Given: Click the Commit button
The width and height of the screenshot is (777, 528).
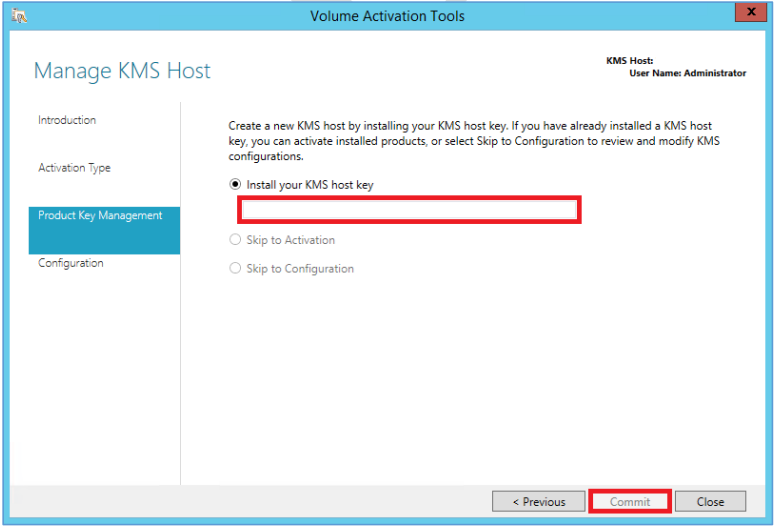Looking at the screenshot, I should click(x=630, y=502).
